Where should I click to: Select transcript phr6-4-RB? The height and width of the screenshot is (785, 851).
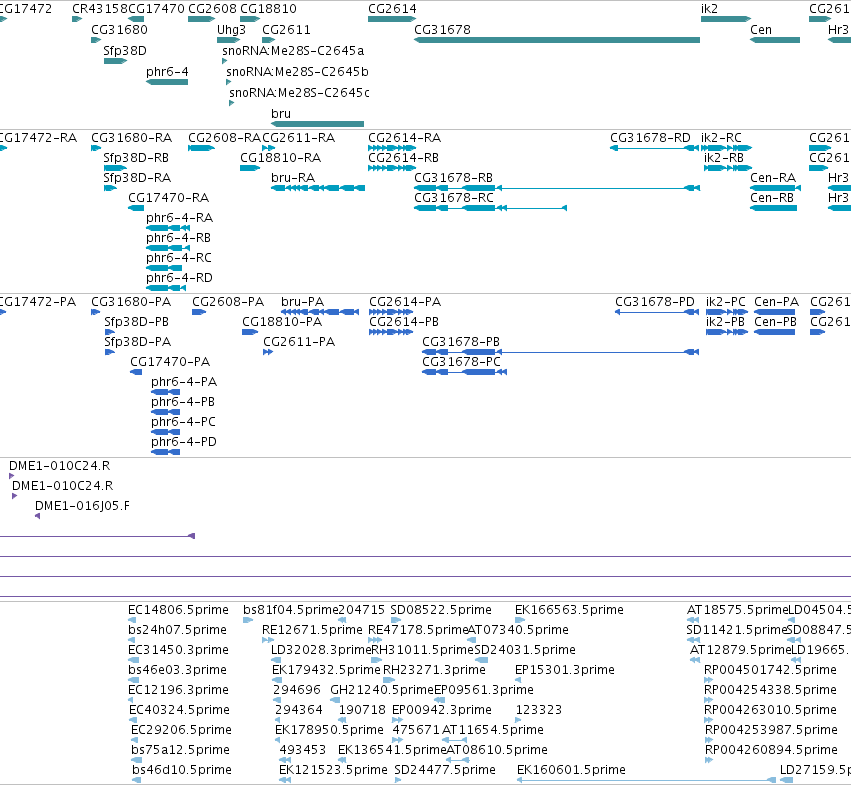click(x=168, y=249)
